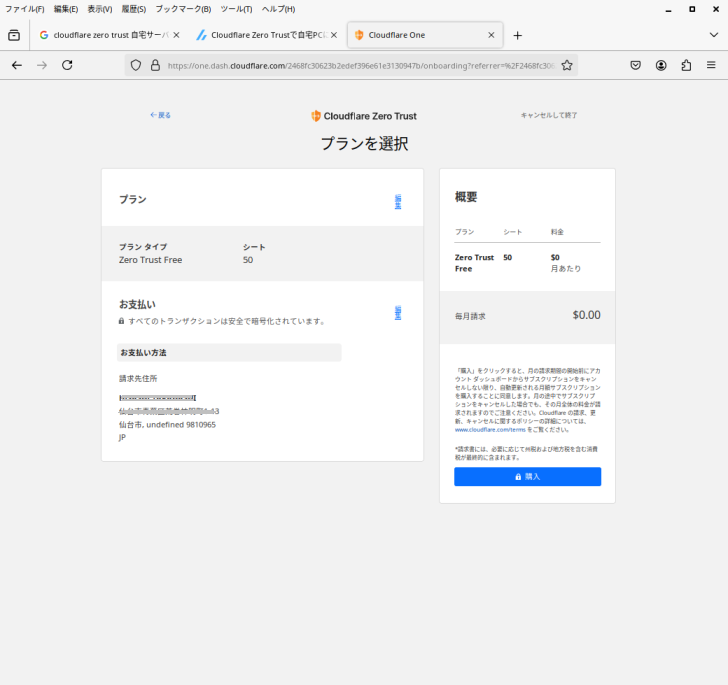The width and height of the screenshot is (728, 685).
Task: Open the Firefox View icon
Action: click(14, 35)
